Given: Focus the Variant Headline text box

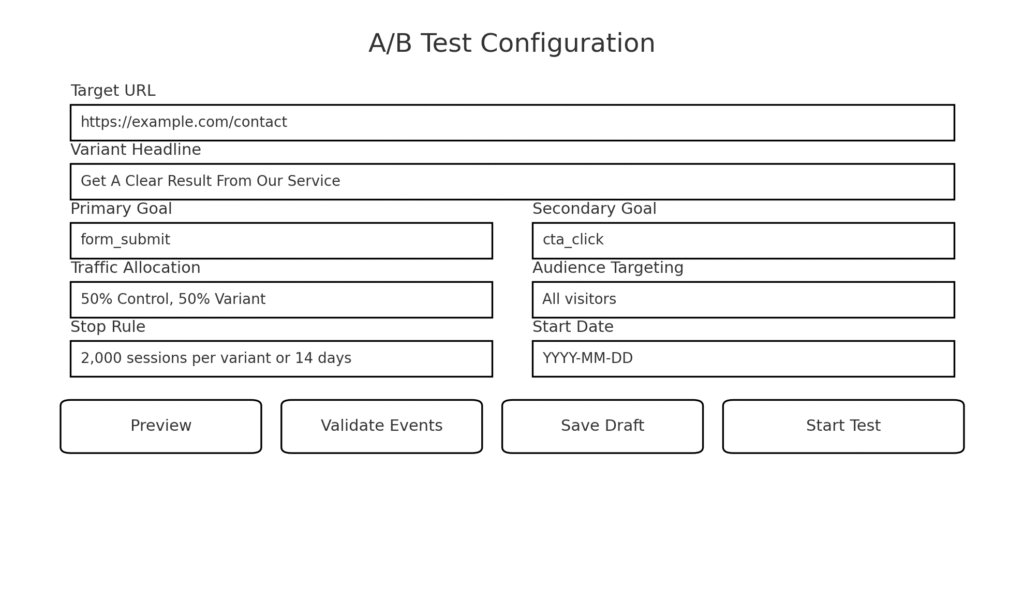Looking at the screenshot, I should (x=511, y=181).
